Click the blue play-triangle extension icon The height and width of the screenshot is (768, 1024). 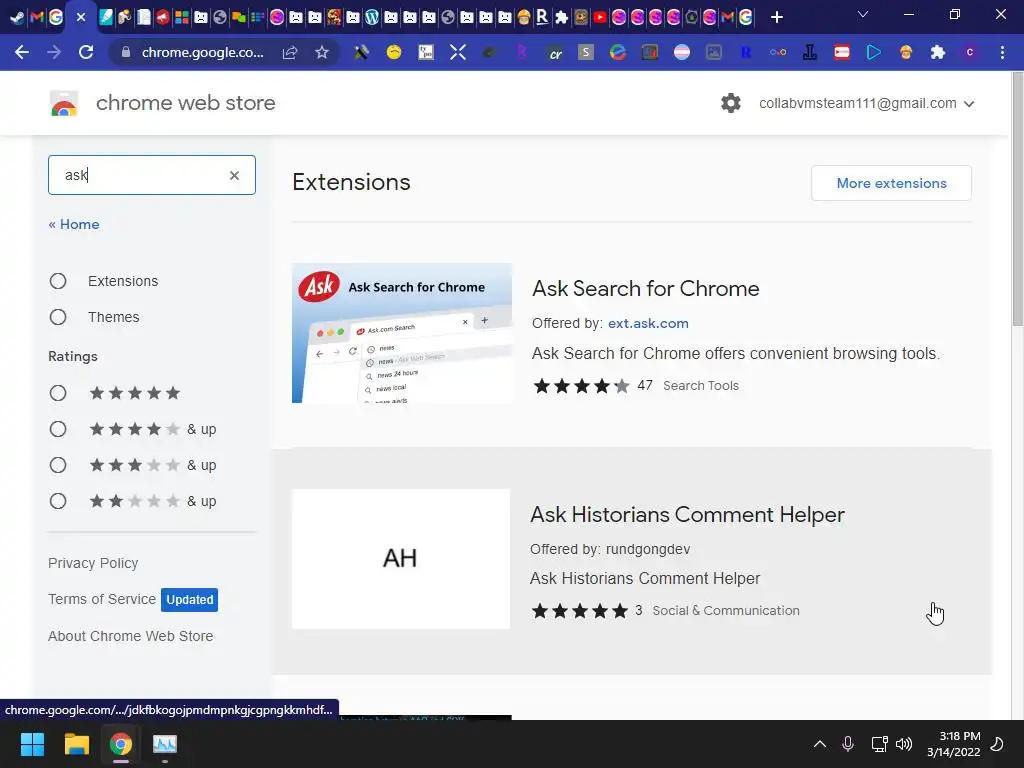point(873,52)
